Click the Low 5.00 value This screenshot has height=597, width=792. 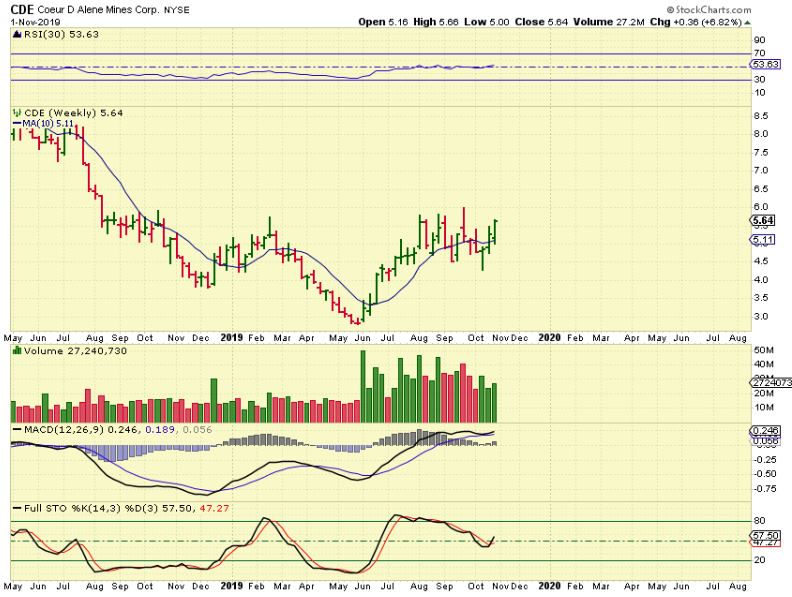coord(487,22)
